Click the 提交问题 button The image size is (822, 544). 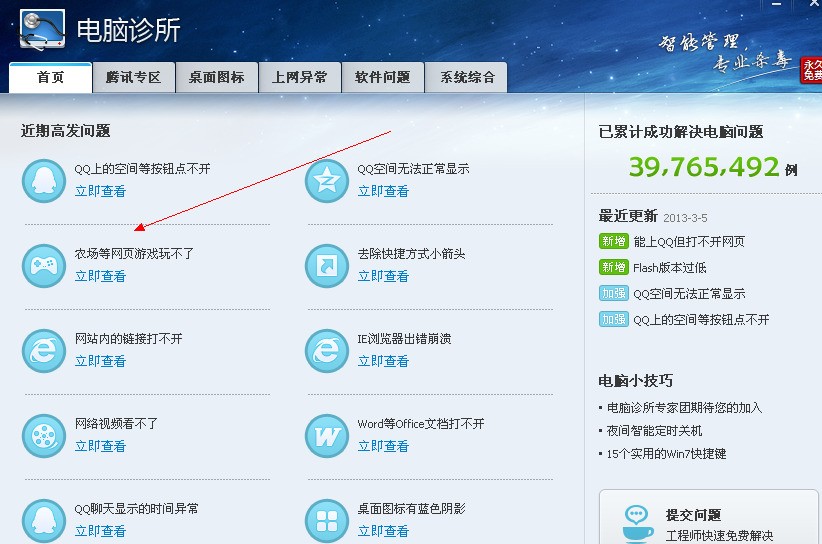click(x=708, y=517)
